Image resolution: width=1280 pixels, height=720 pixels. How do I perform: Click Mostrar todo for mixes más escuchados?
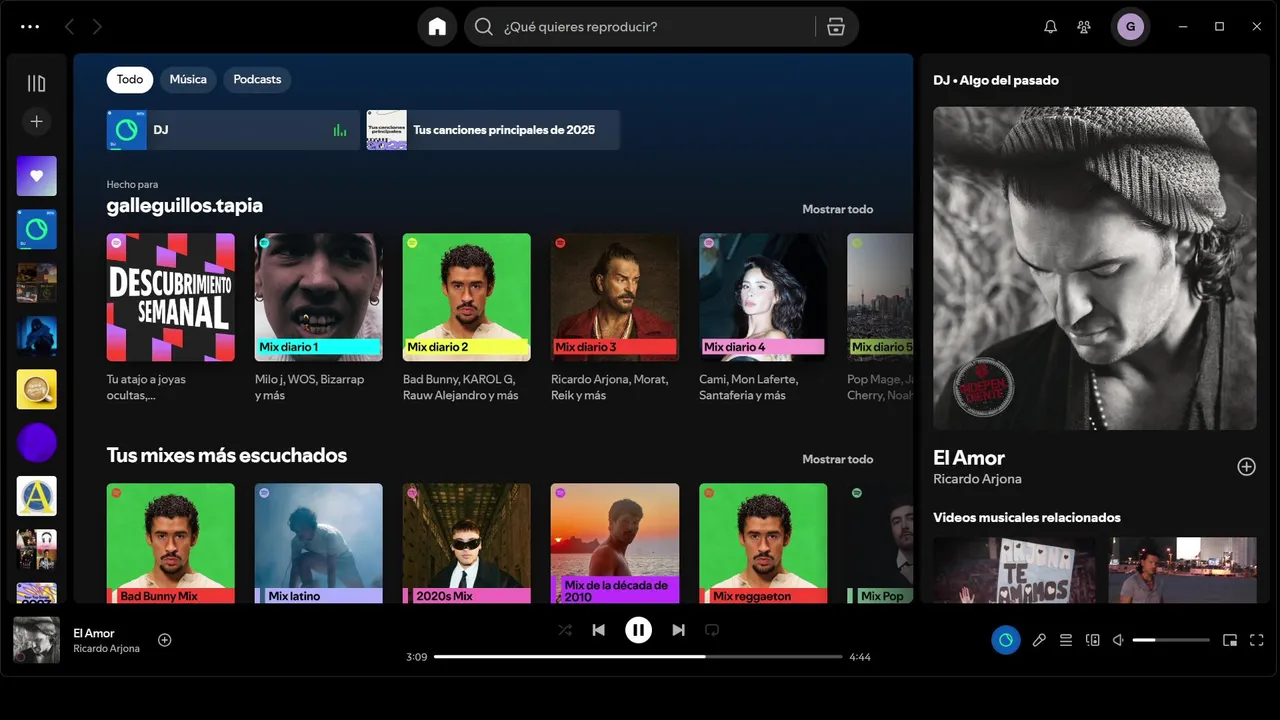point(837,459)
